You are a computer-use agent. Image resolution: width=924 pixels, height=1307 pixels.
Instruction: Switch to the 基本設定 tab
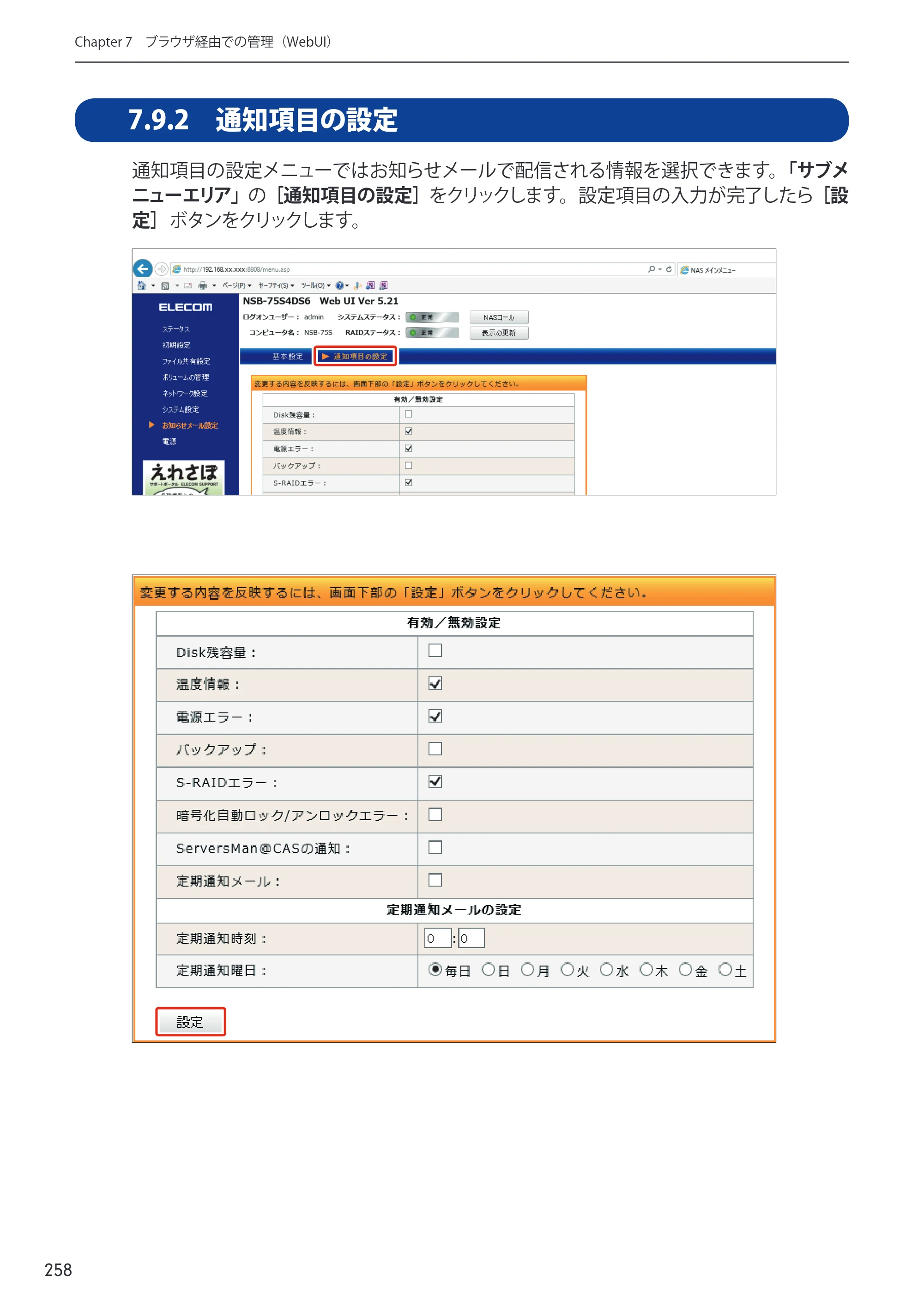(287, 356)
